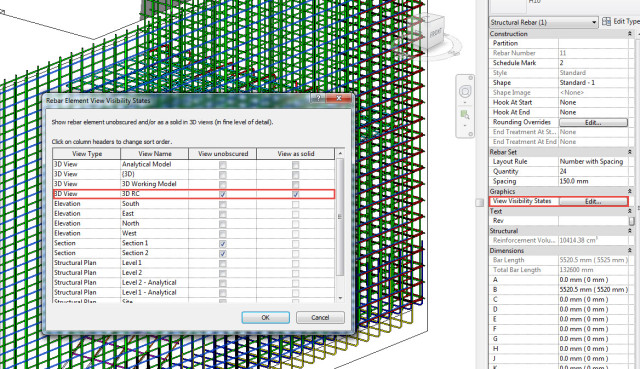Collapse the Dimensions properties group
The width and height of the screenshot is (640, 369).
pos(629,251)
